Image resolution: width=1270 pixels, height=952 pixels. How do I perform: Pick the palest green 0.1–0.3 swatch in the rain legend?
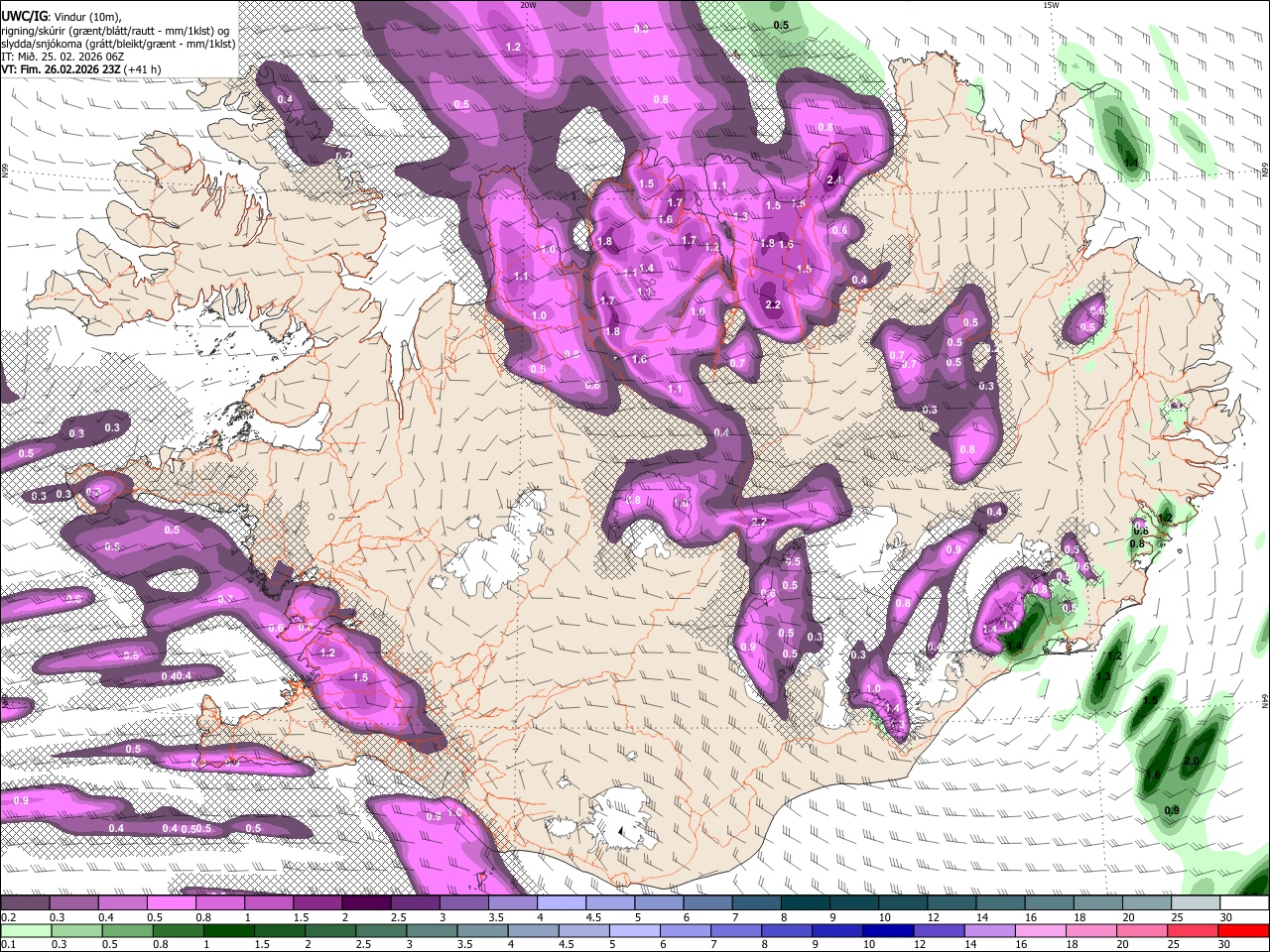25,930
